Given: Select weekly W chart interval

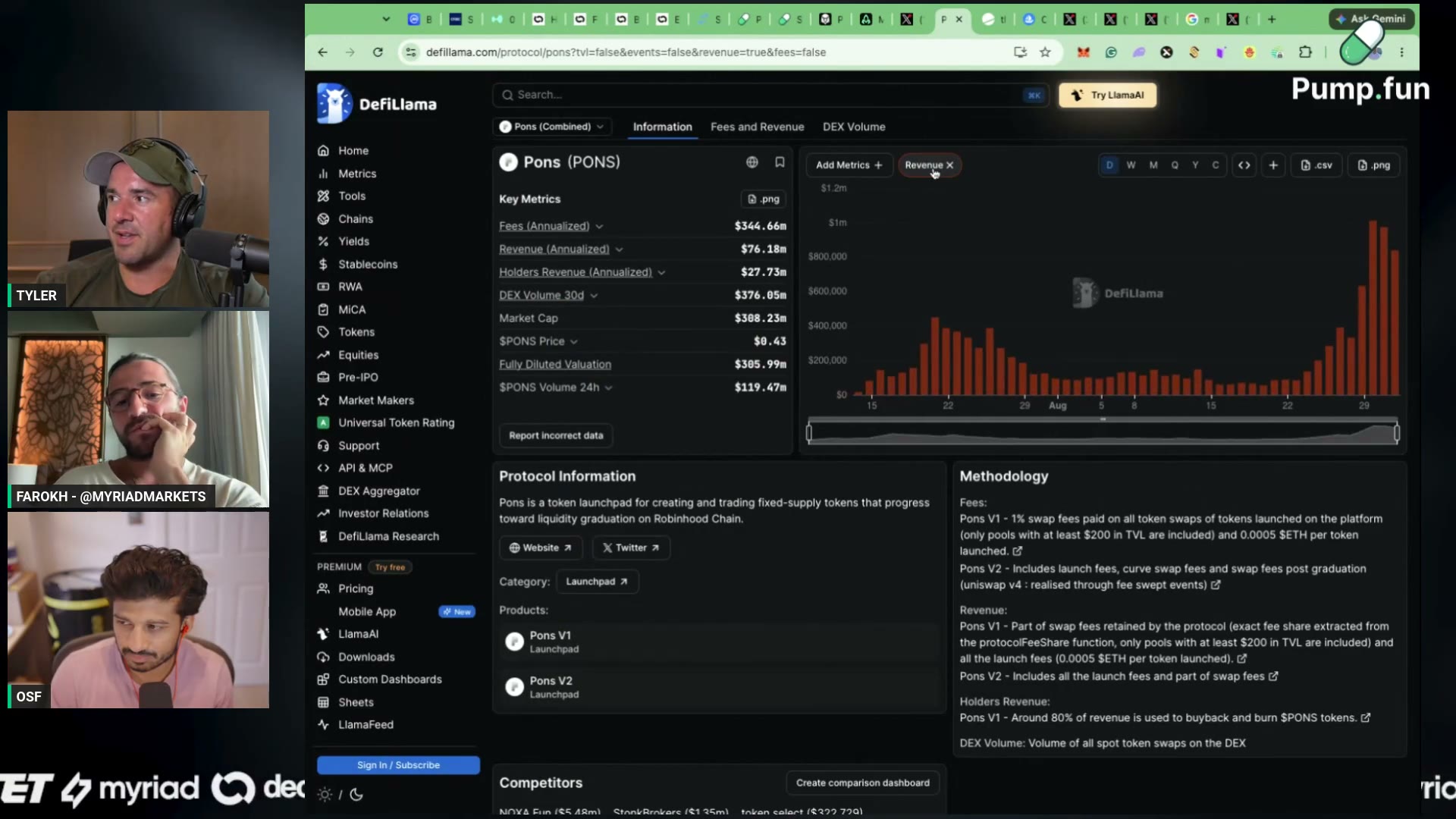Looking at the screenshot, I should click(x=1131, y=165).
